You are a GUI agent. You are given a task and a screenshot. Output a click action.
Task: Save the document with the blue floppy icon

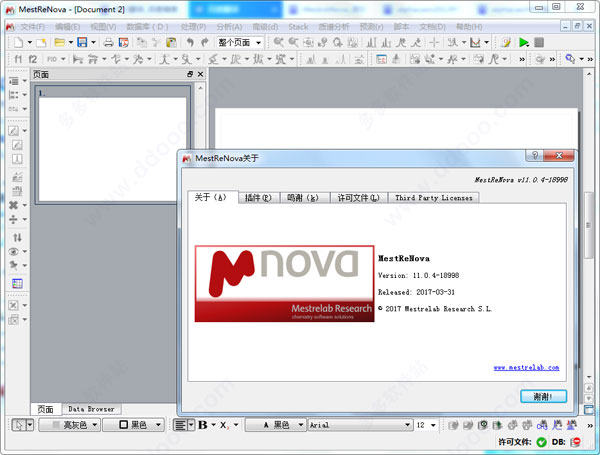(82, 42)
